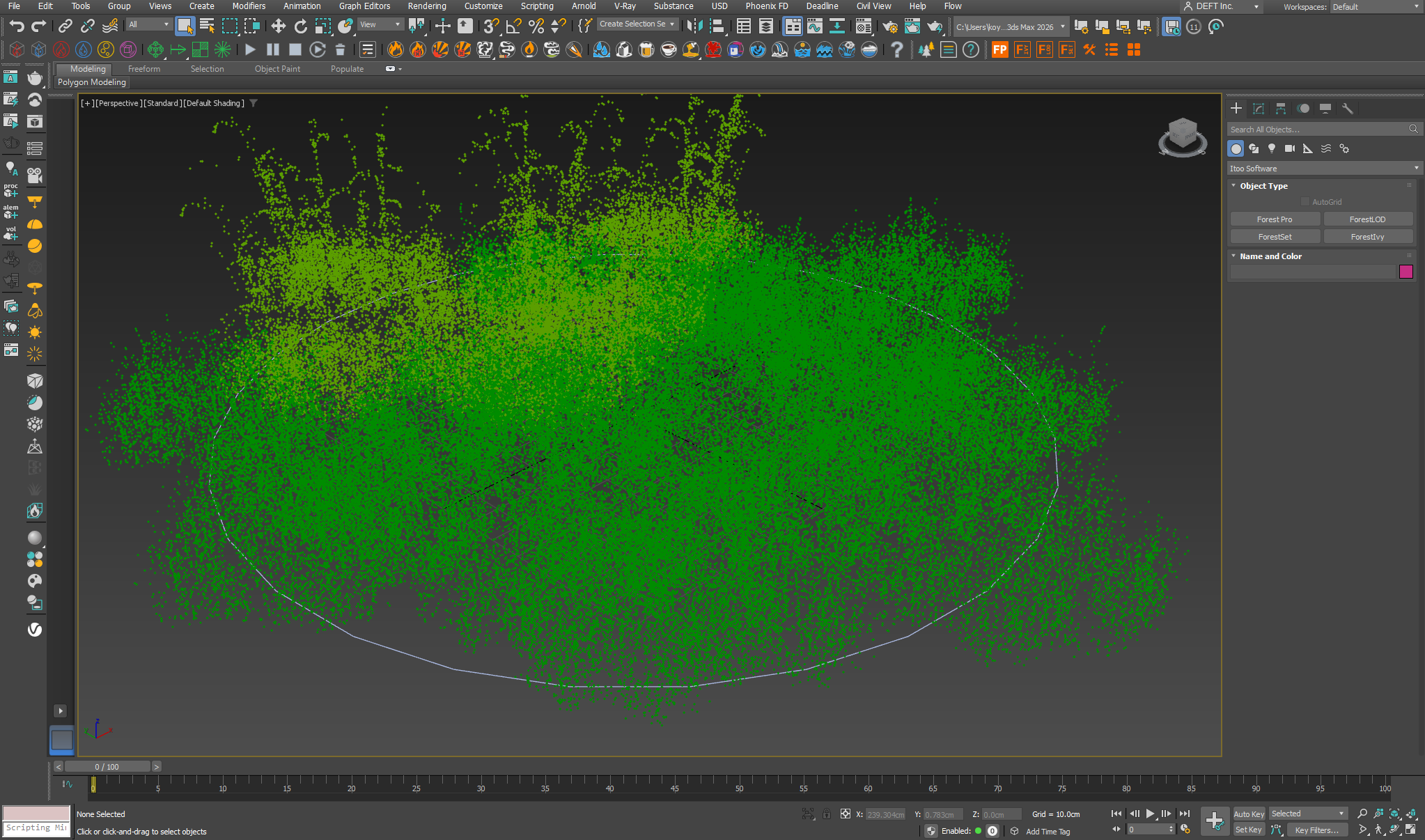1425x840 pixels.
Task: Open Forest Pack FP toolbar icon
Action: 999,49
